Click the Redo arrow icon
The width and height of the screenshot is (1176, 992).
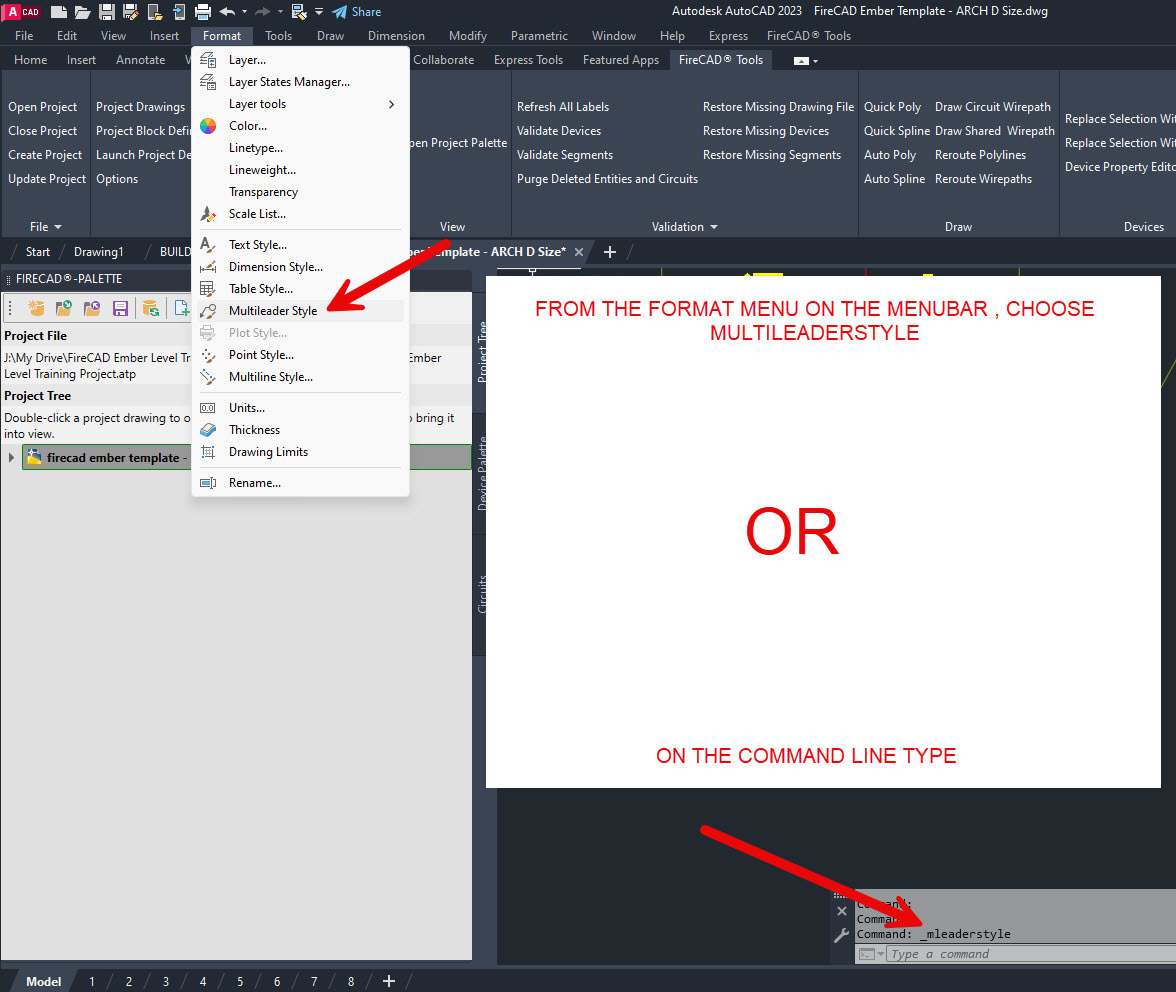coord(262,11)
